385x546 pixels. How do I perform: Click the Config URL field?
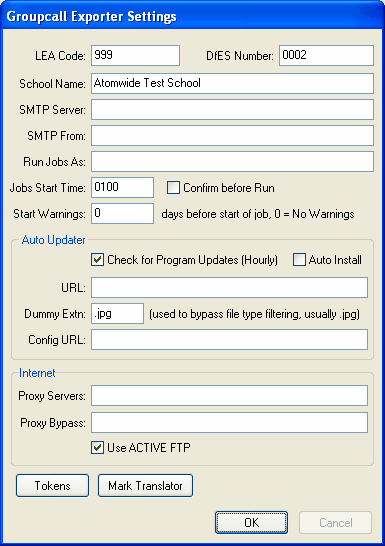[x=229, y=340]
